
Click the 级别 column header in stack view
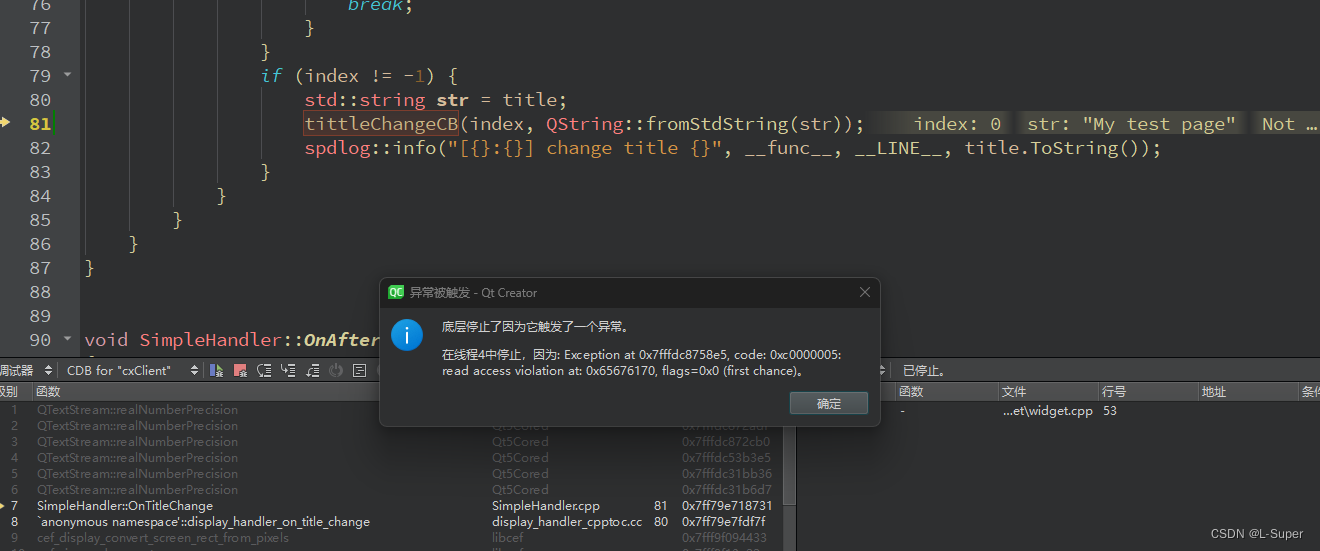point(8,392)
